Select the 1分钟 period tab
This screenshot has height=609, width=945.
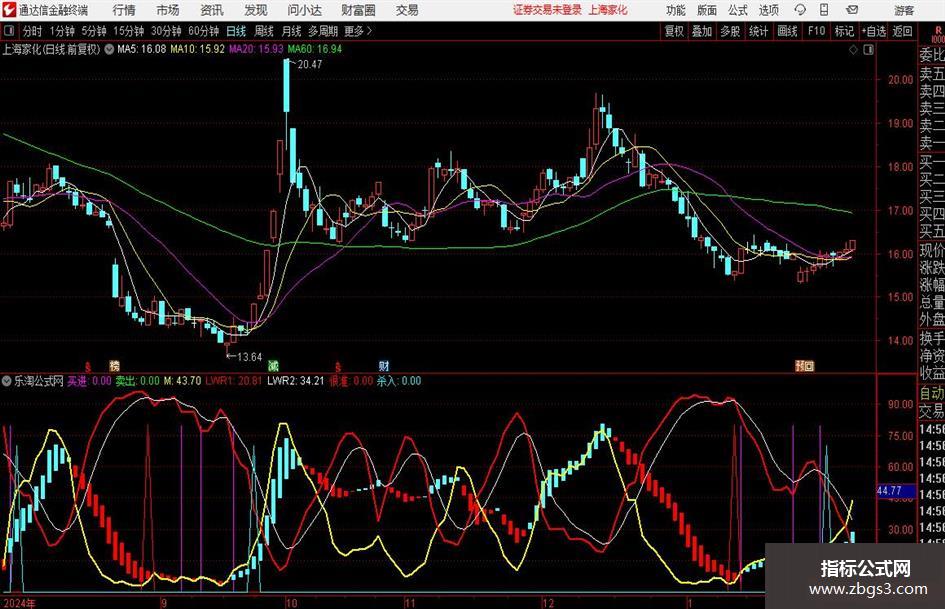[x=61, y=31]
